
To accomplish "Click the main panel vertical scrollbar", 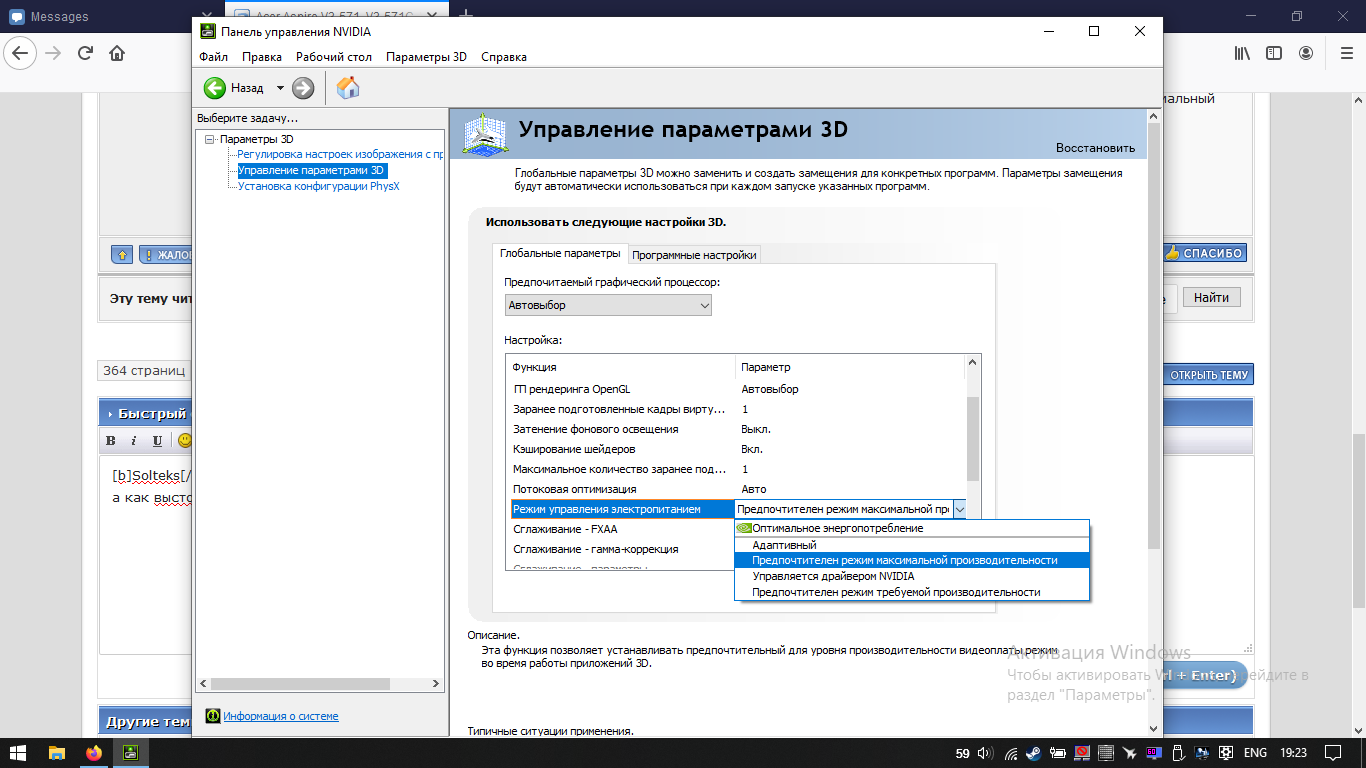I will (x=1154, y=335).
